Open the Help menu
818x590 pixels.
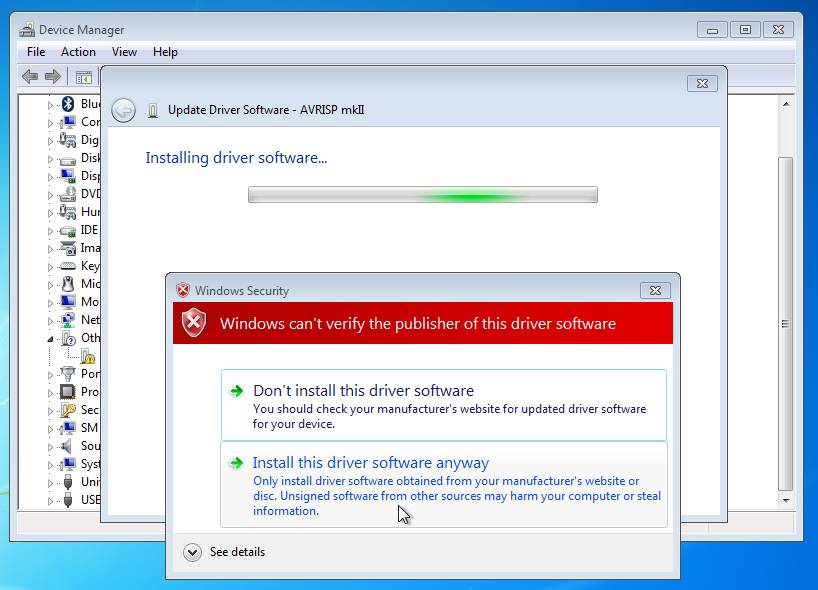(165, 52)
